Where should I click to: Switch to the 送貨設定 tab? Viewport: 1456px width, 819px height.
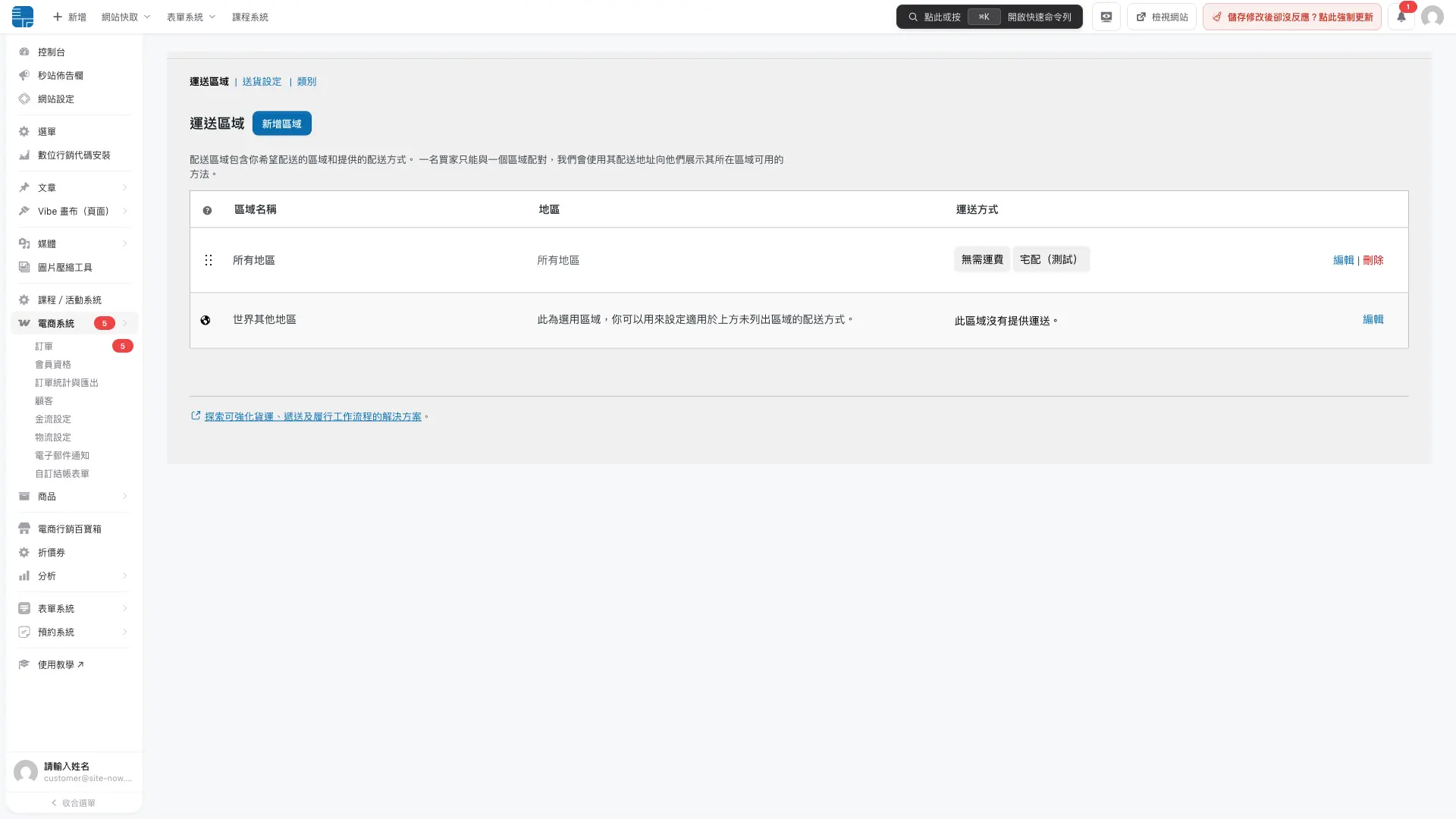click(262, 81)
